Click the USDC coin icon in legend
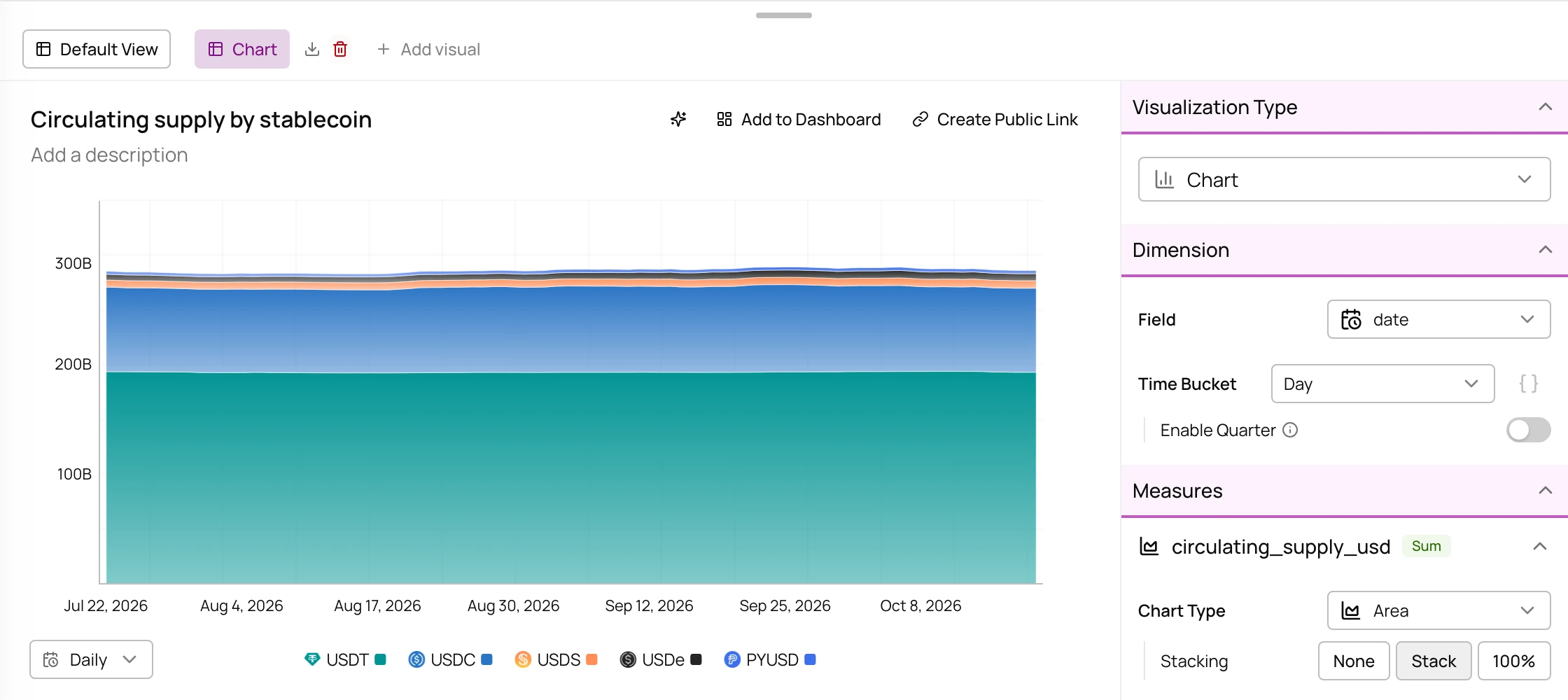 416,659
